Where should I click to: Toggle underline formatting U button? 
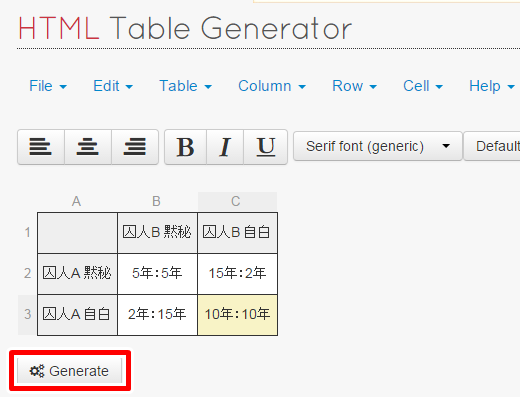click(x=266, y=147)
